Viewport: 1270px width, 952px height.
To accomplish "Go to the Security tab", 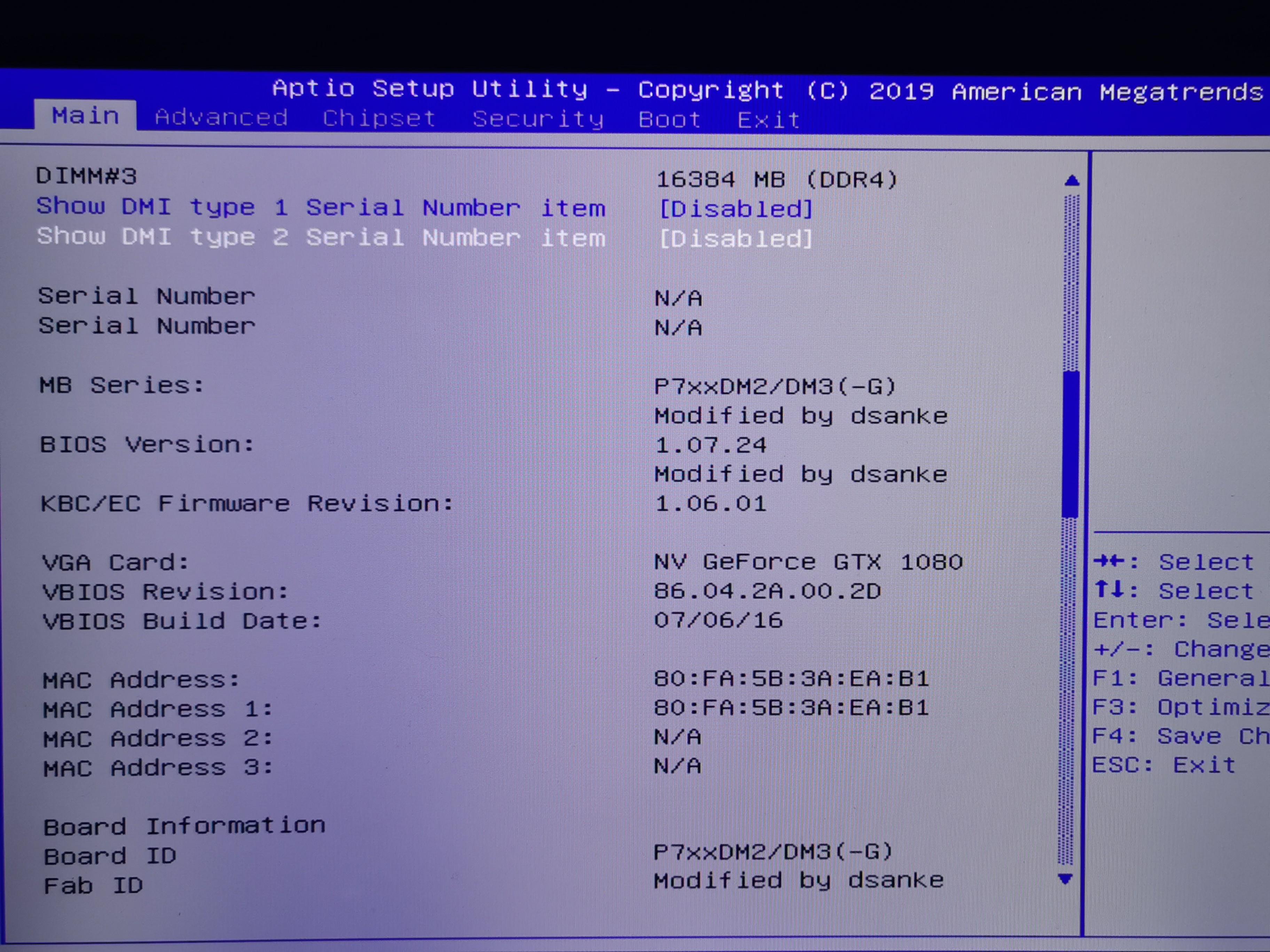I will pos(538,119).
